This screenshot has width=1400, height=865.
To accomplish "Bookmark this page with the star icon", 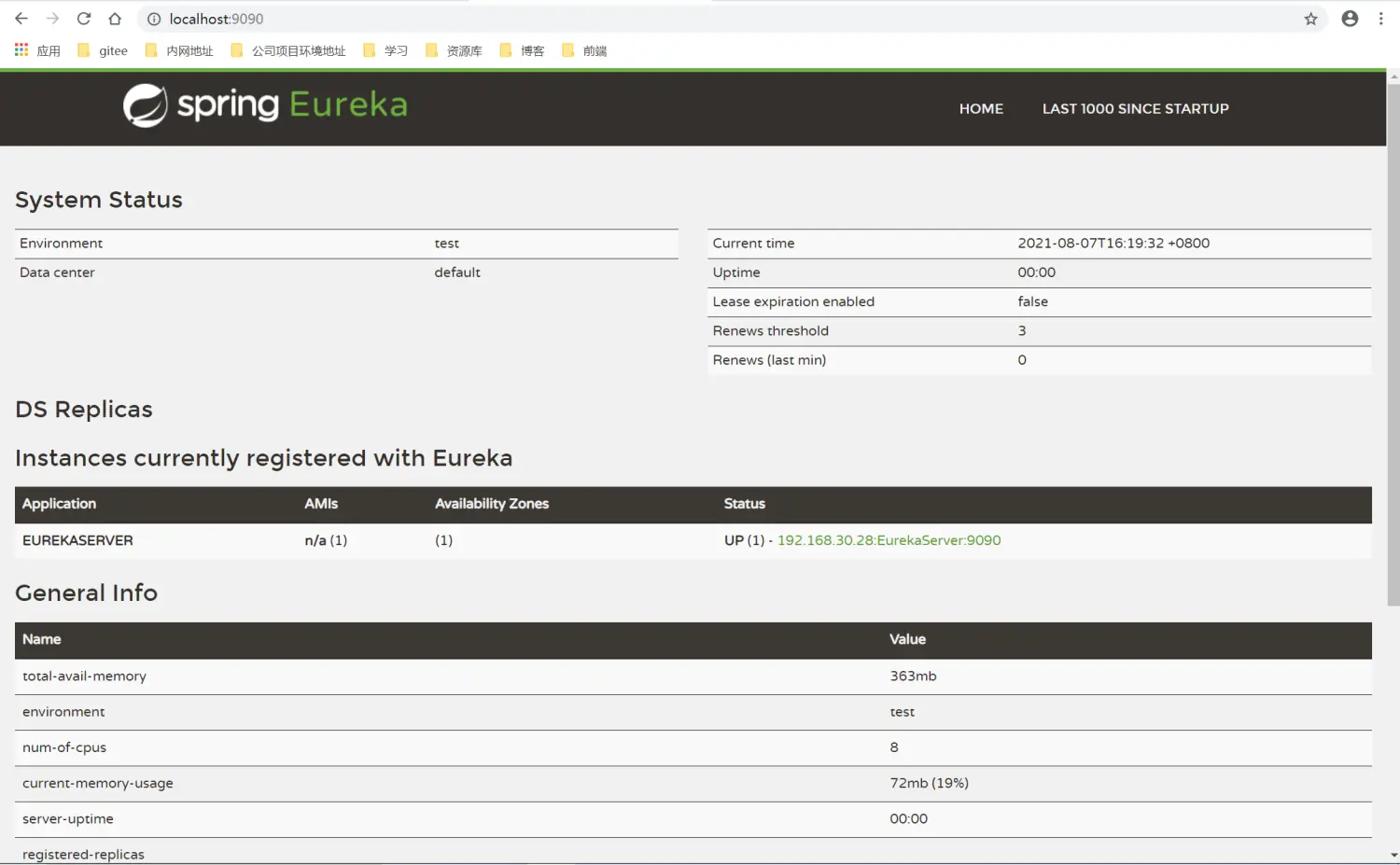I will click(x=1310, y=19).
